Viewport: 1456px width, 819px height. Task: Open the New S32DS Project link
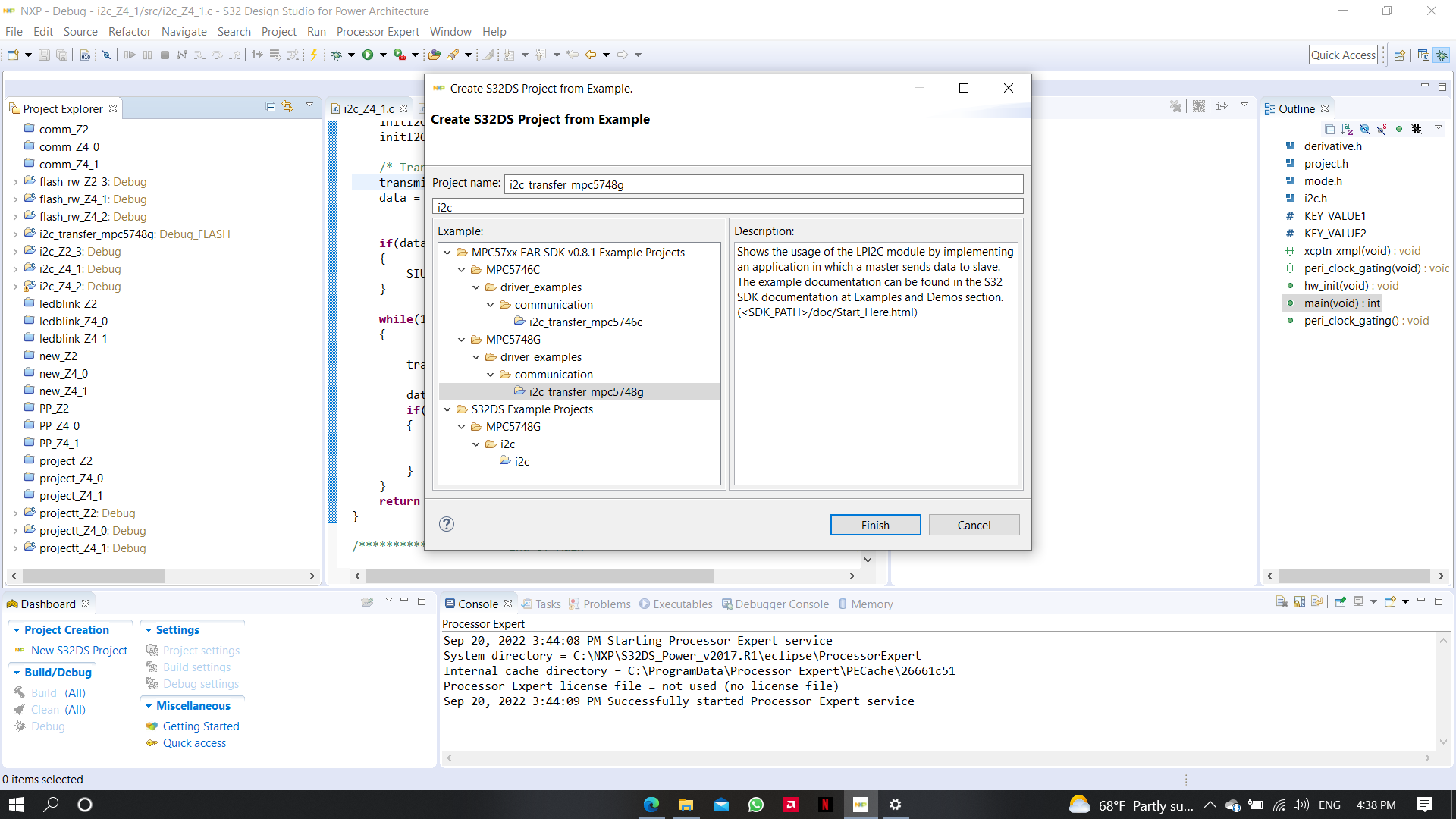79,651
